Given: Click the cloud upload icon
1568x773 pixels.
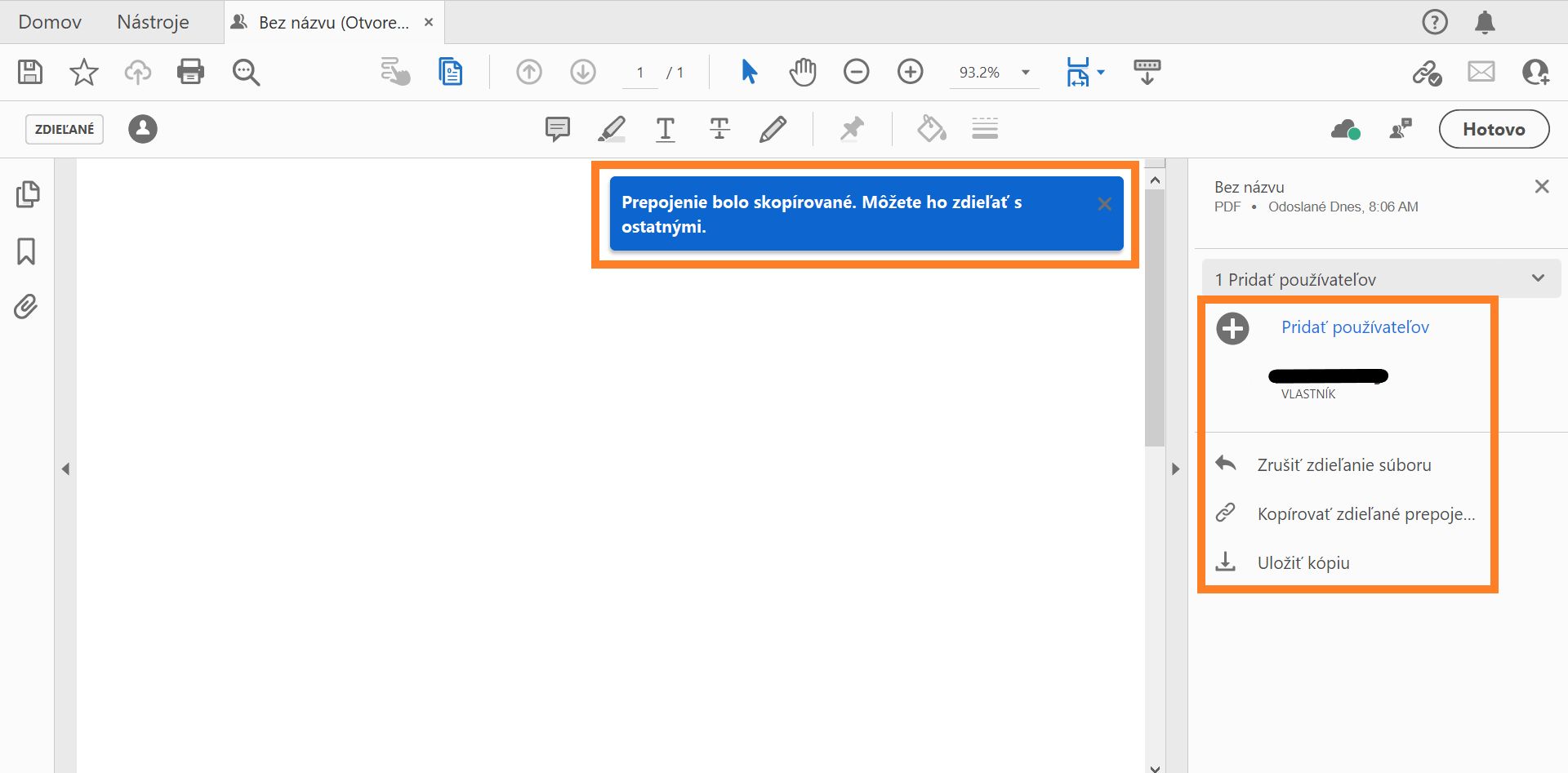Looking at the screenshot, I should coord(138,72).
